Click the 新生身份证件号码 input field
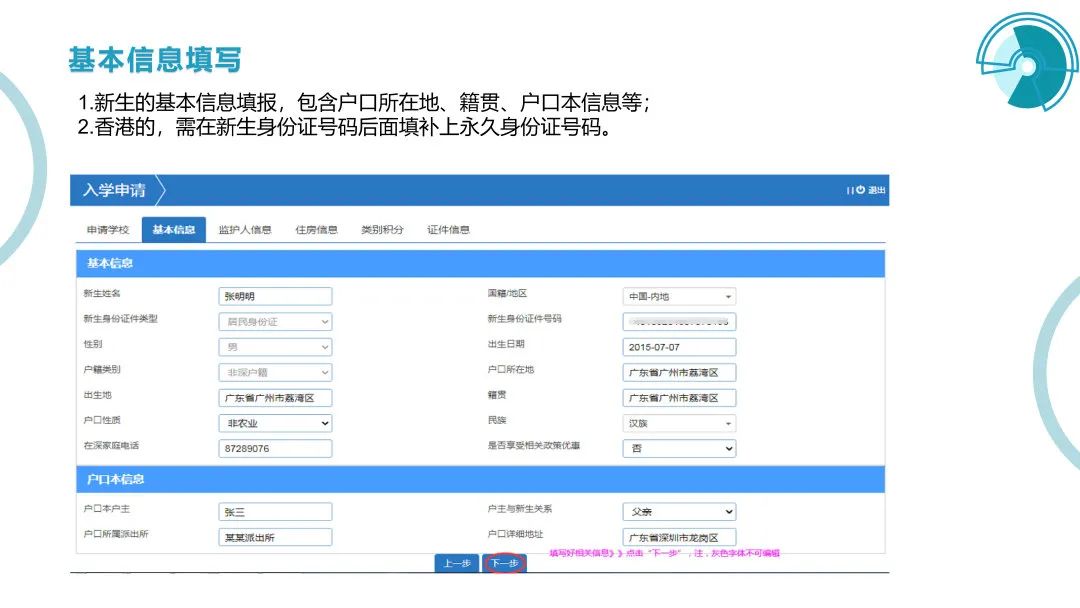The image size is (1080, 608). point(679,322)
